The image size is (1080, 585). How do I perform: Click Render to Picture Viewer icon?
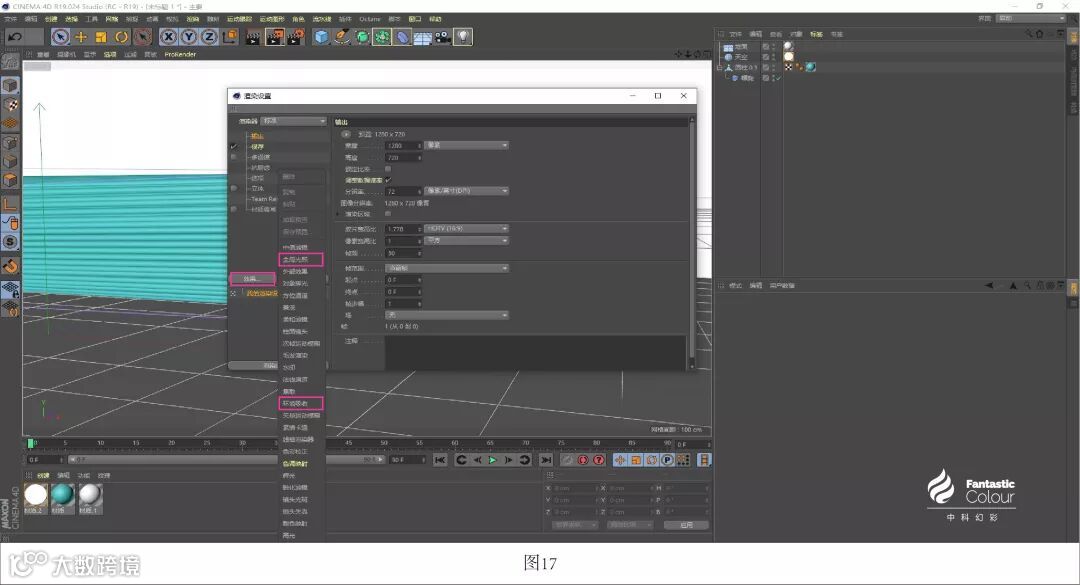click(x=274, y=37)
